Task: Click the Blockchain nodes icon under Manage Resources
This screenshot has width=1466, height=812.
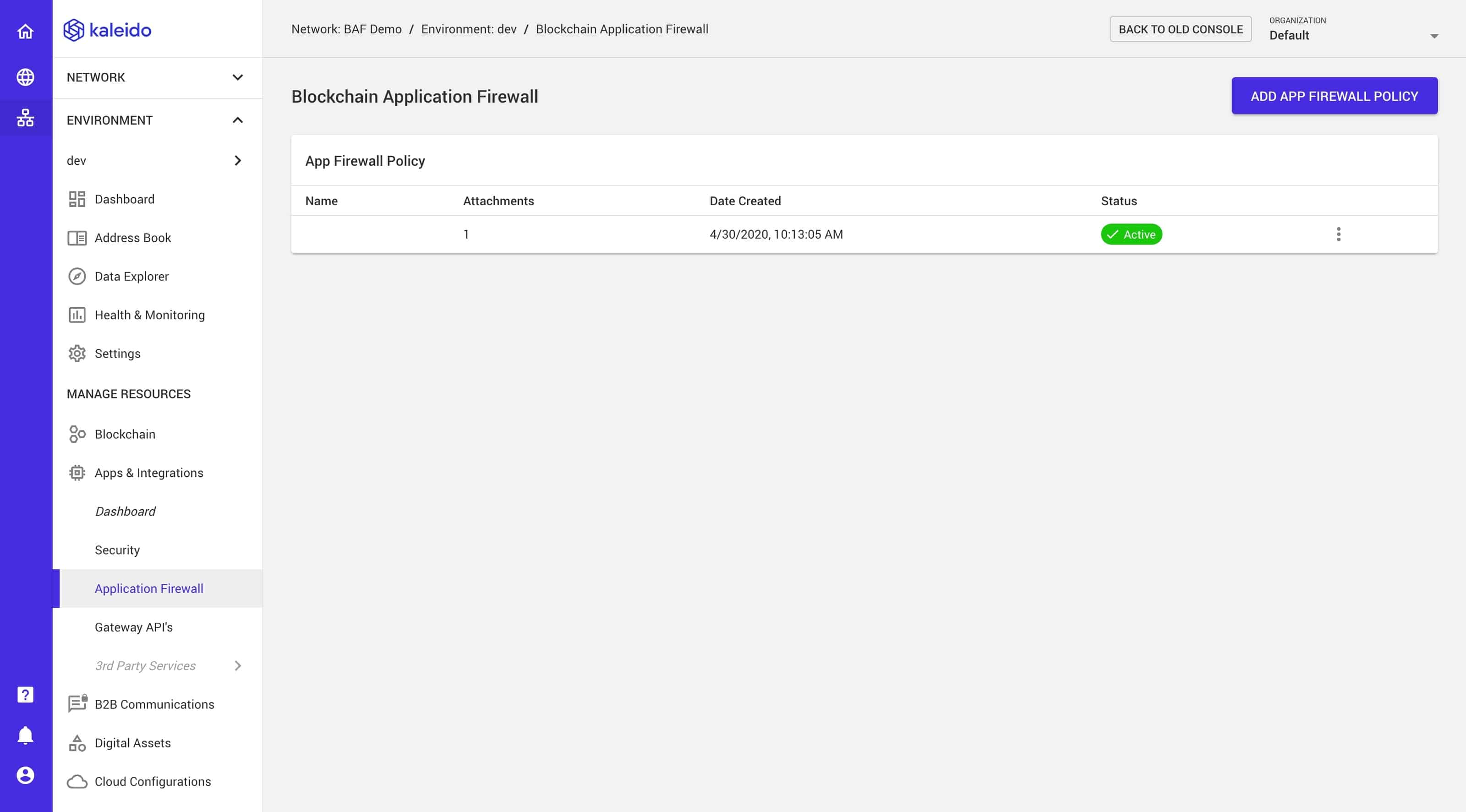Action: pos(77,434)
